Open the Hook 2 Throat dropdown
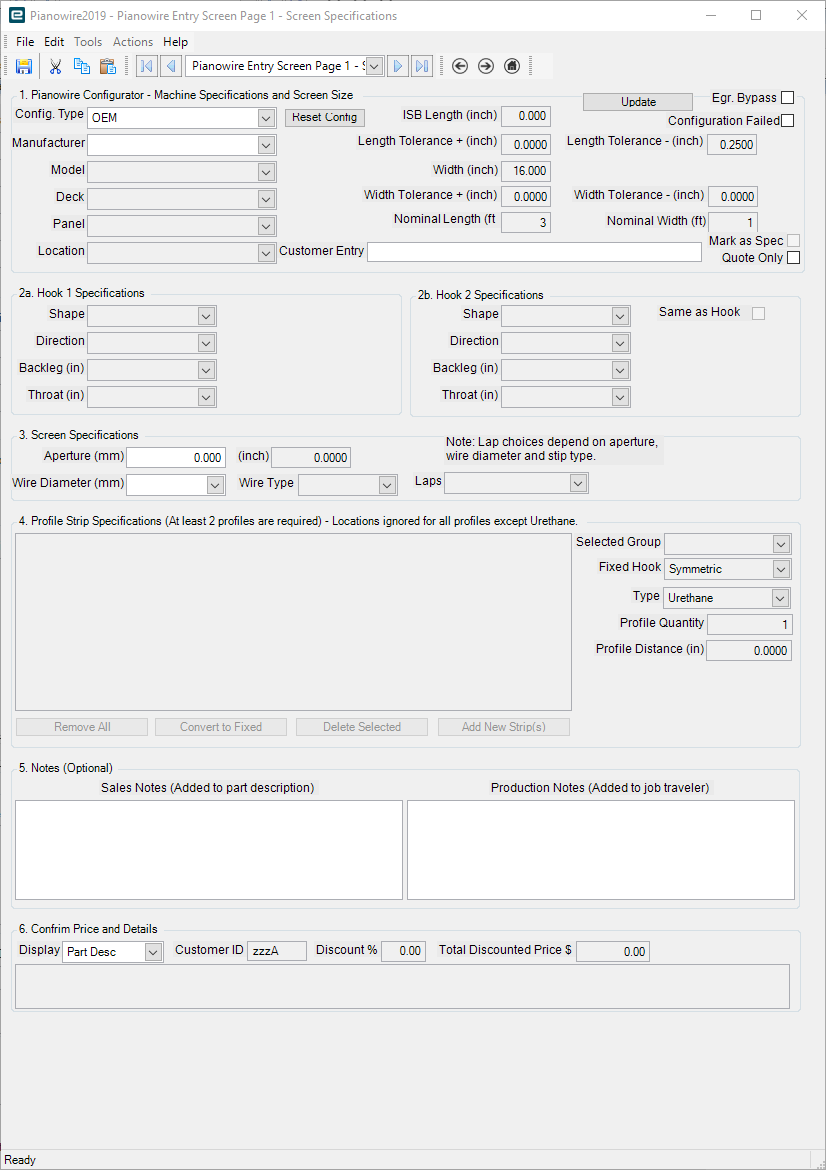This screenshot has width=826, height=1170. coord(621,397)
